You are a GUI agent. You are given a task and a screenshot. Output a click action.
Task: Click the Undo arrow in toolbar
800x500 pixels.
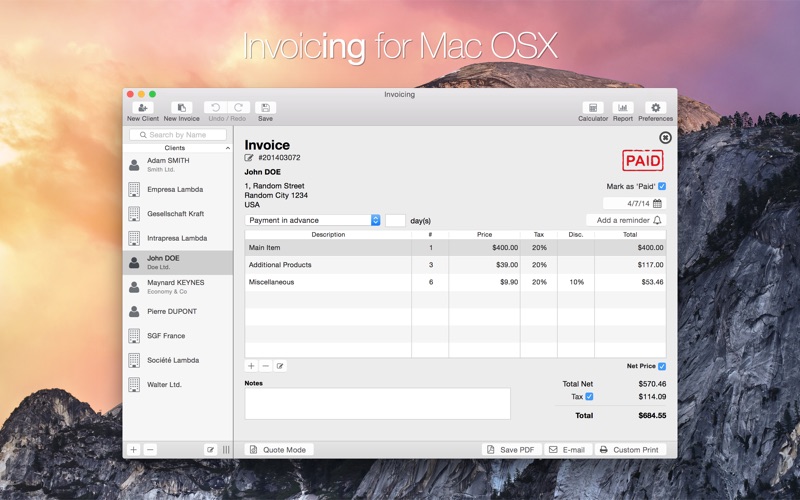click(215, 108)
